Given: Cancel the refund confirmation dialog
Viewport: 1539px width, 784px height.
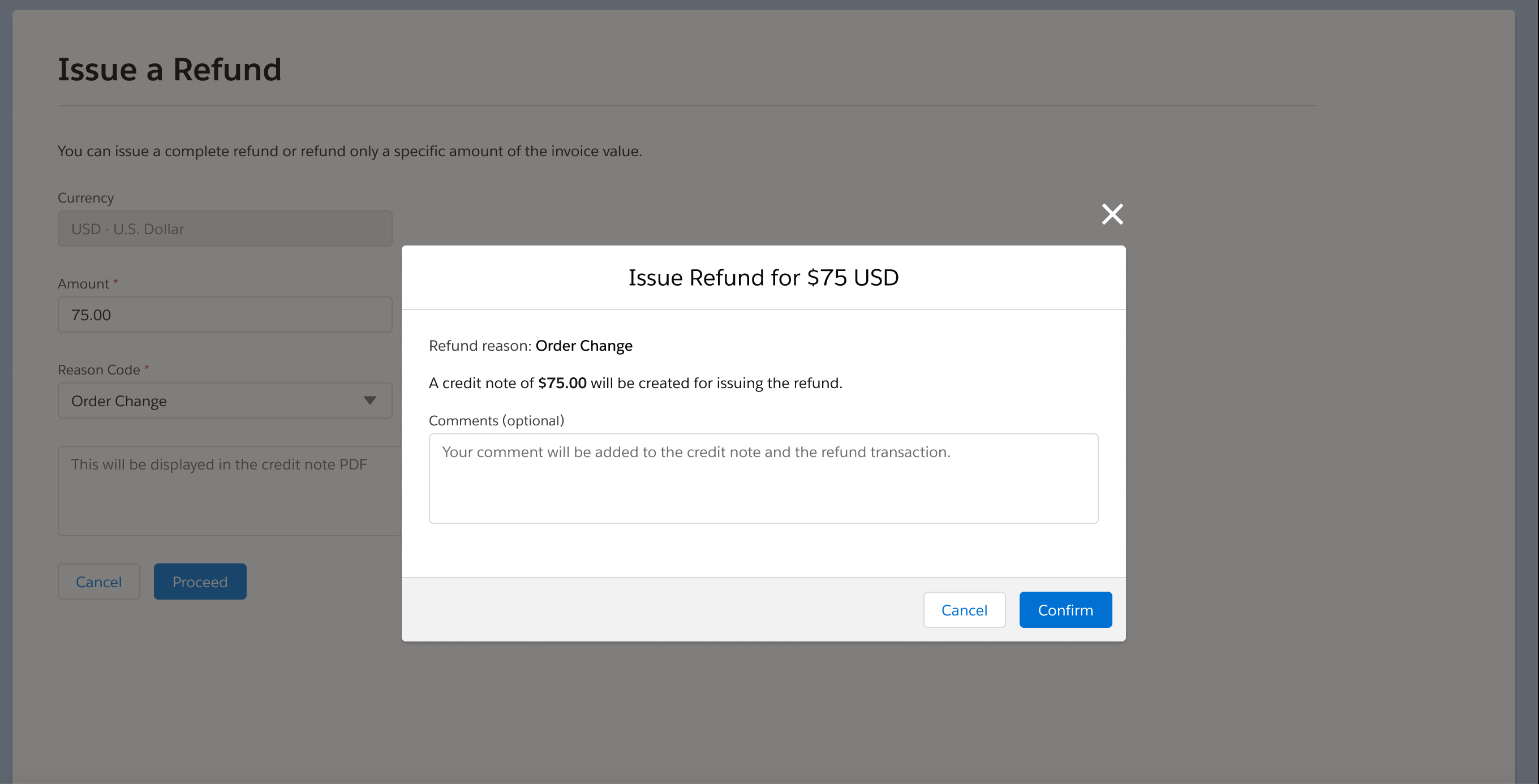Looking at the screenshot, I should tap(964, 610).
